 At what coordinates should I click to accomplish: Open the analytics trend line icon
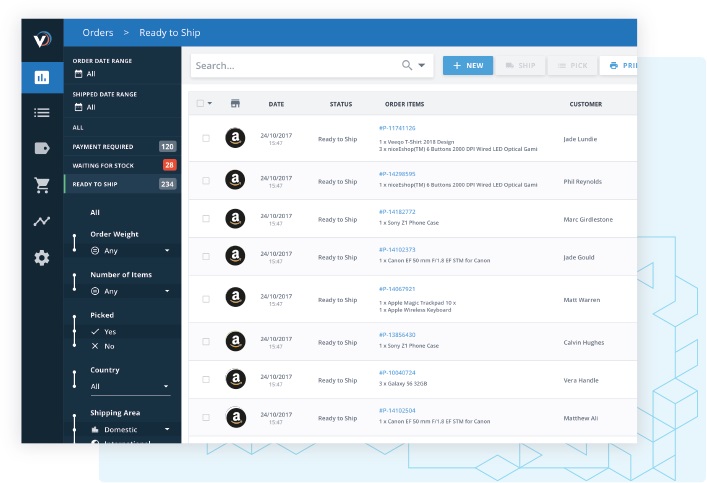coord(41,221)
